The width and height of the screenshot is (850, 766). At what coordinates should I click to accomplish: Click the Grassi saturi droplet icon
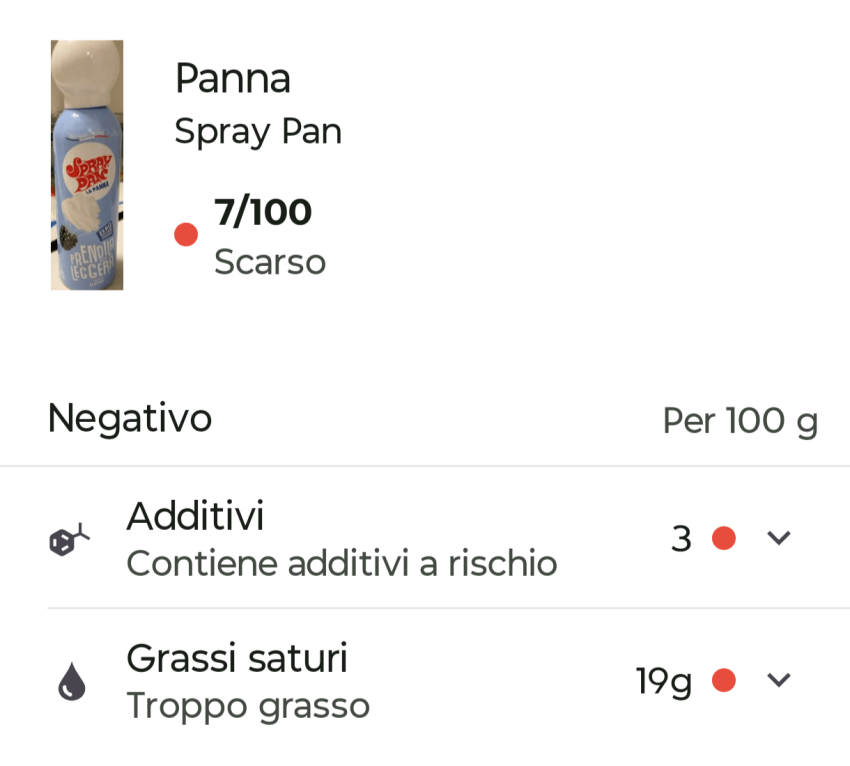click(72, 682)
